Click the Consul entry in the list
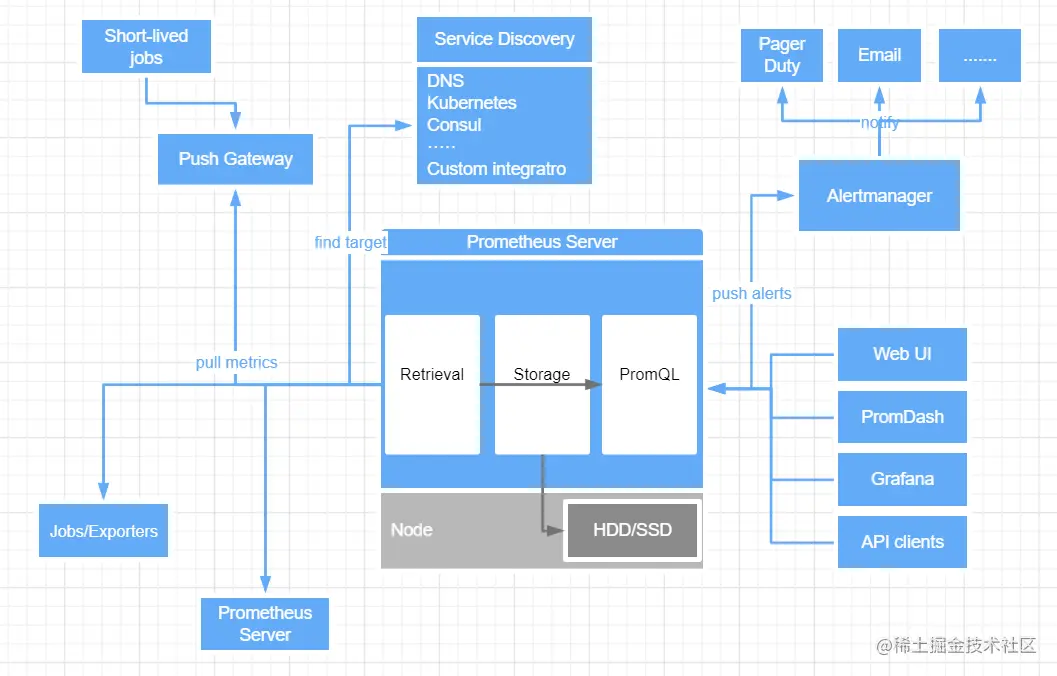The width and height of the screenshot is (1057, 676). pos(454,125)
